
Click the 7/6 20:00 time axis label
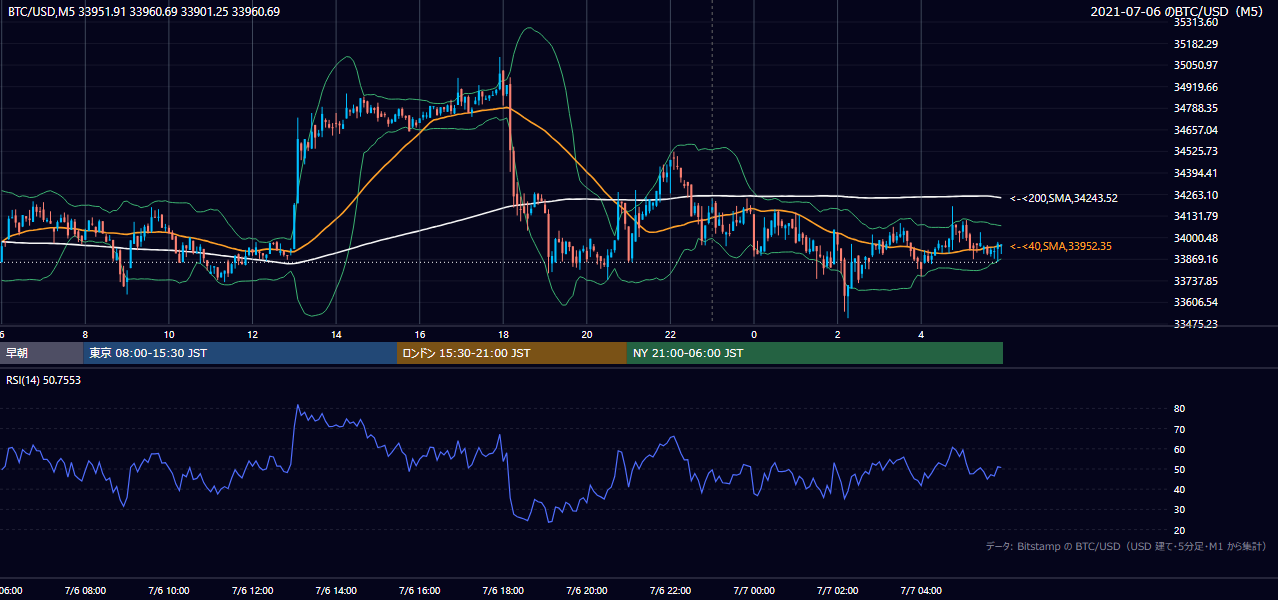pos(586,591)
